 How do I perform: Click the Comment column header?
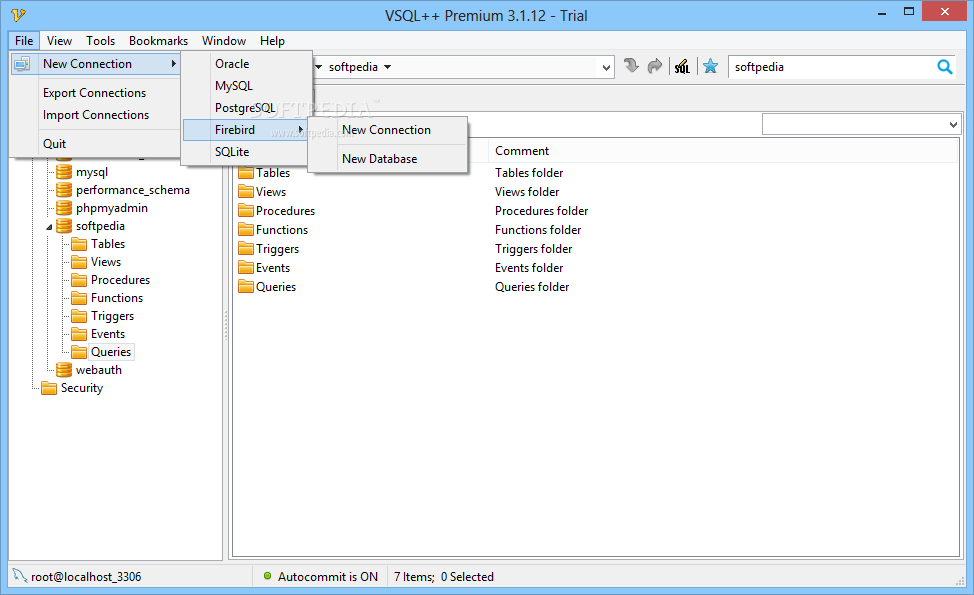pos(522,151)
